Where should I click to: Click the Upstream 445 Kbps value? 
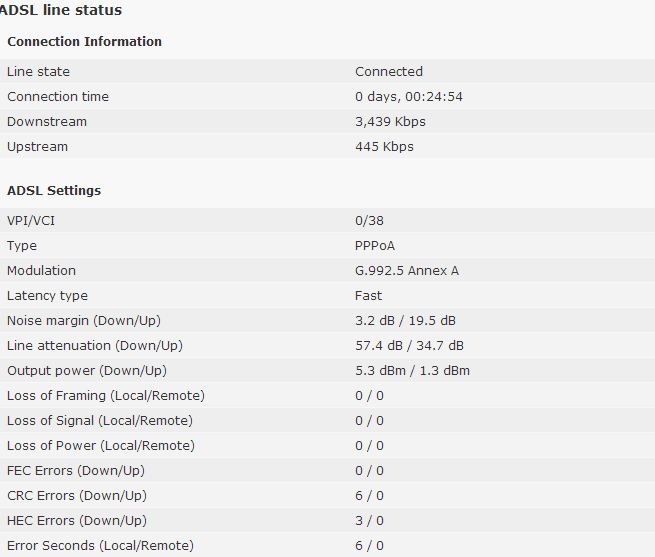pos(384,147)
